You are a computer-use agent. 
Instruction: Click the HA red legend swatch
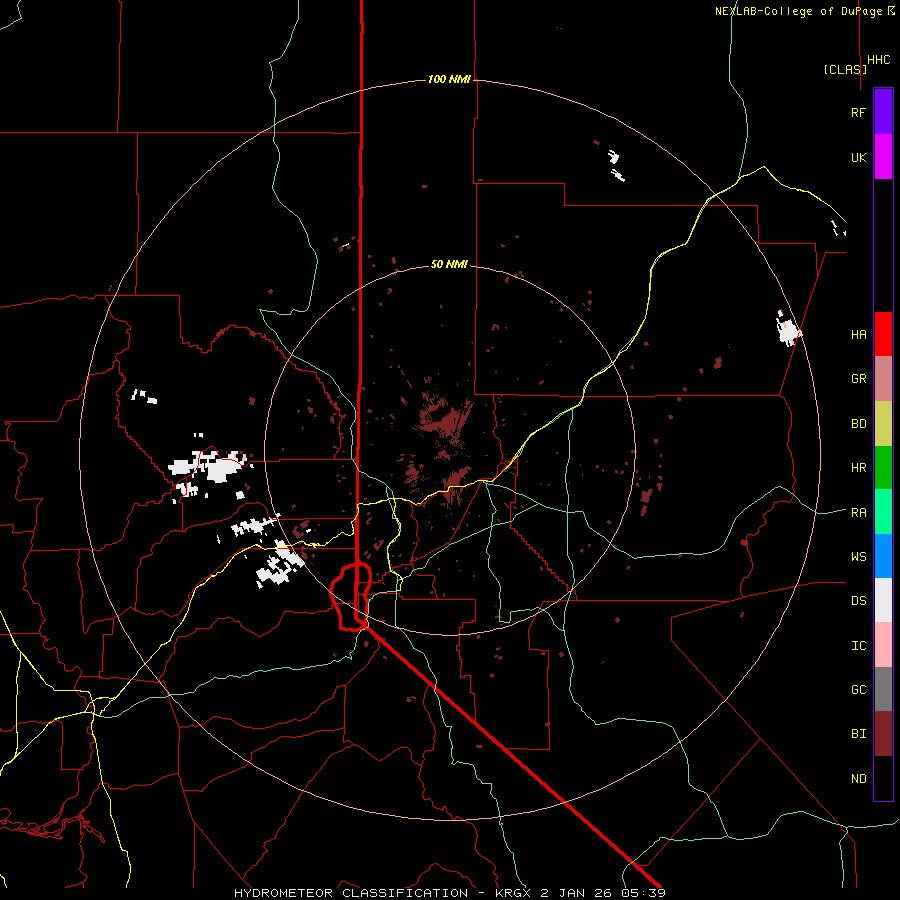[x=883, y=334]
